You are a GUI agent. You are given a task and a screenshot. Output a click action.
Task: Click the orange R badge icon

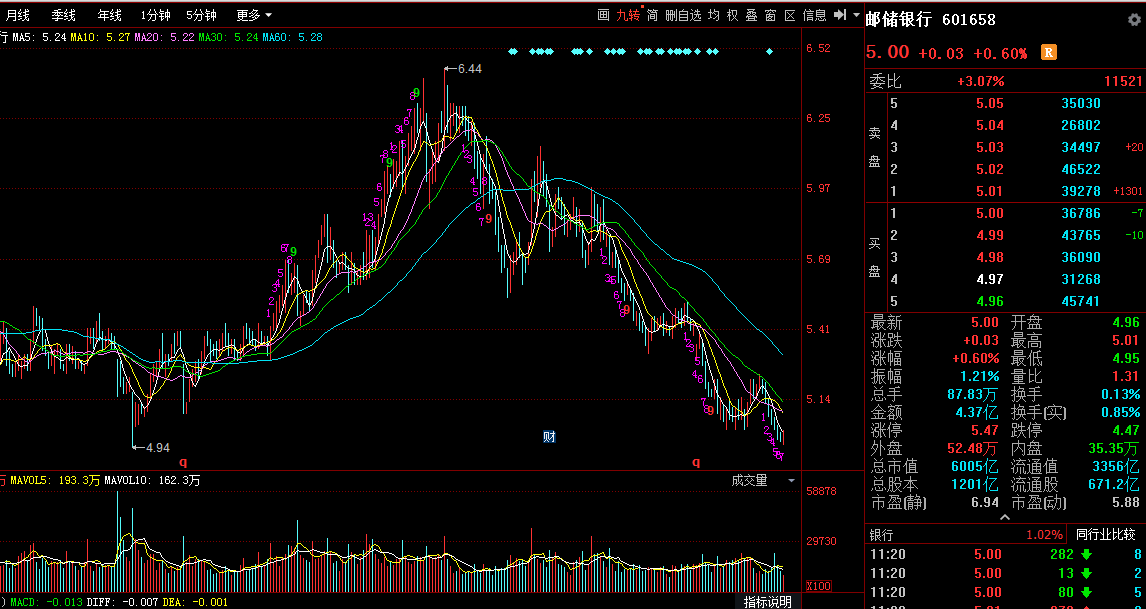[x=1049, y=52]
